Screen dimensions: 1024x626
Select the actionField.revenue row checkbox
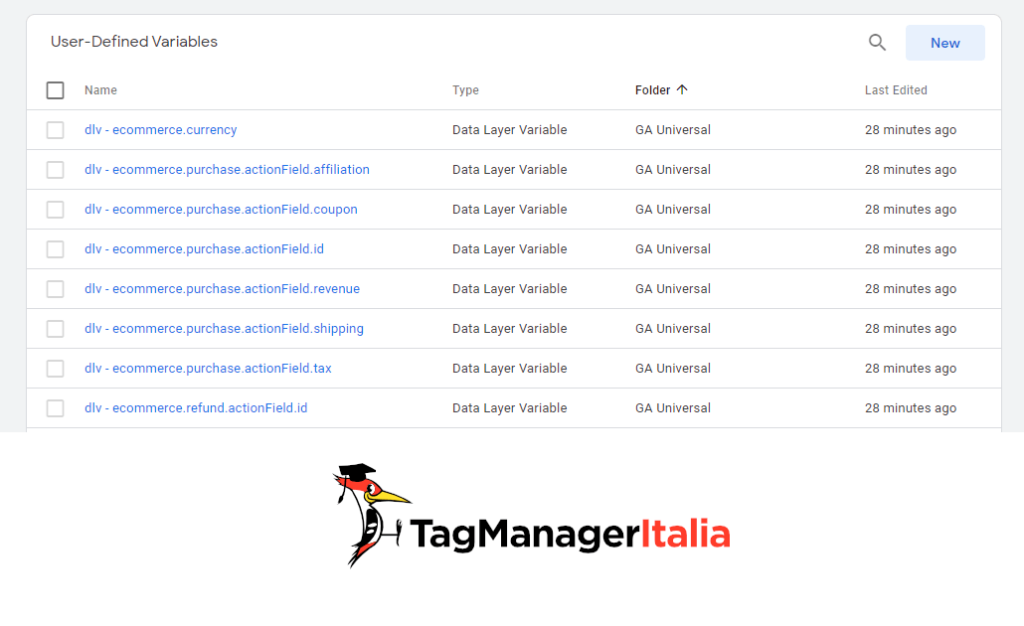(56, 289)
